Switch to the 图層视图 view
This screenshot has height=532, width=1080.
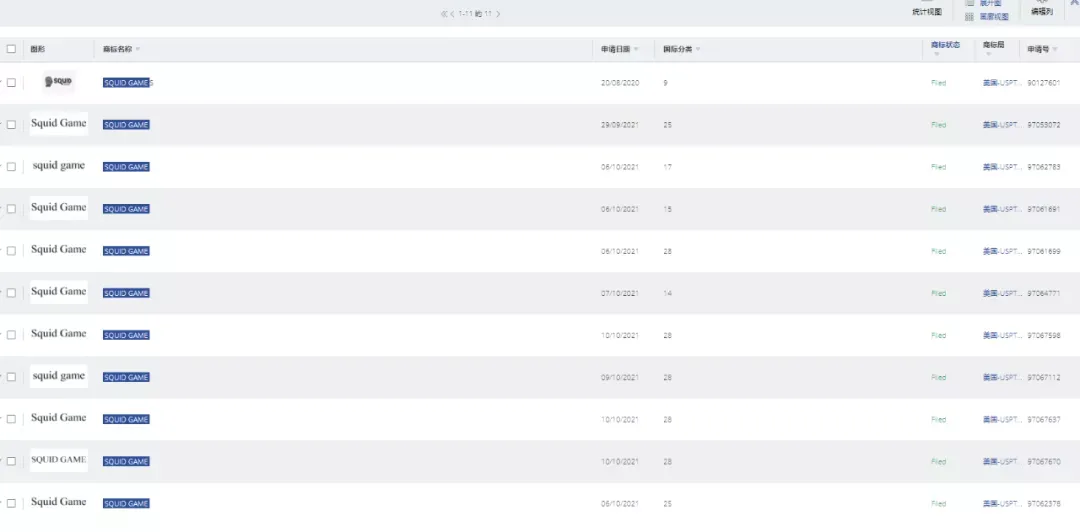click(994, 17)
